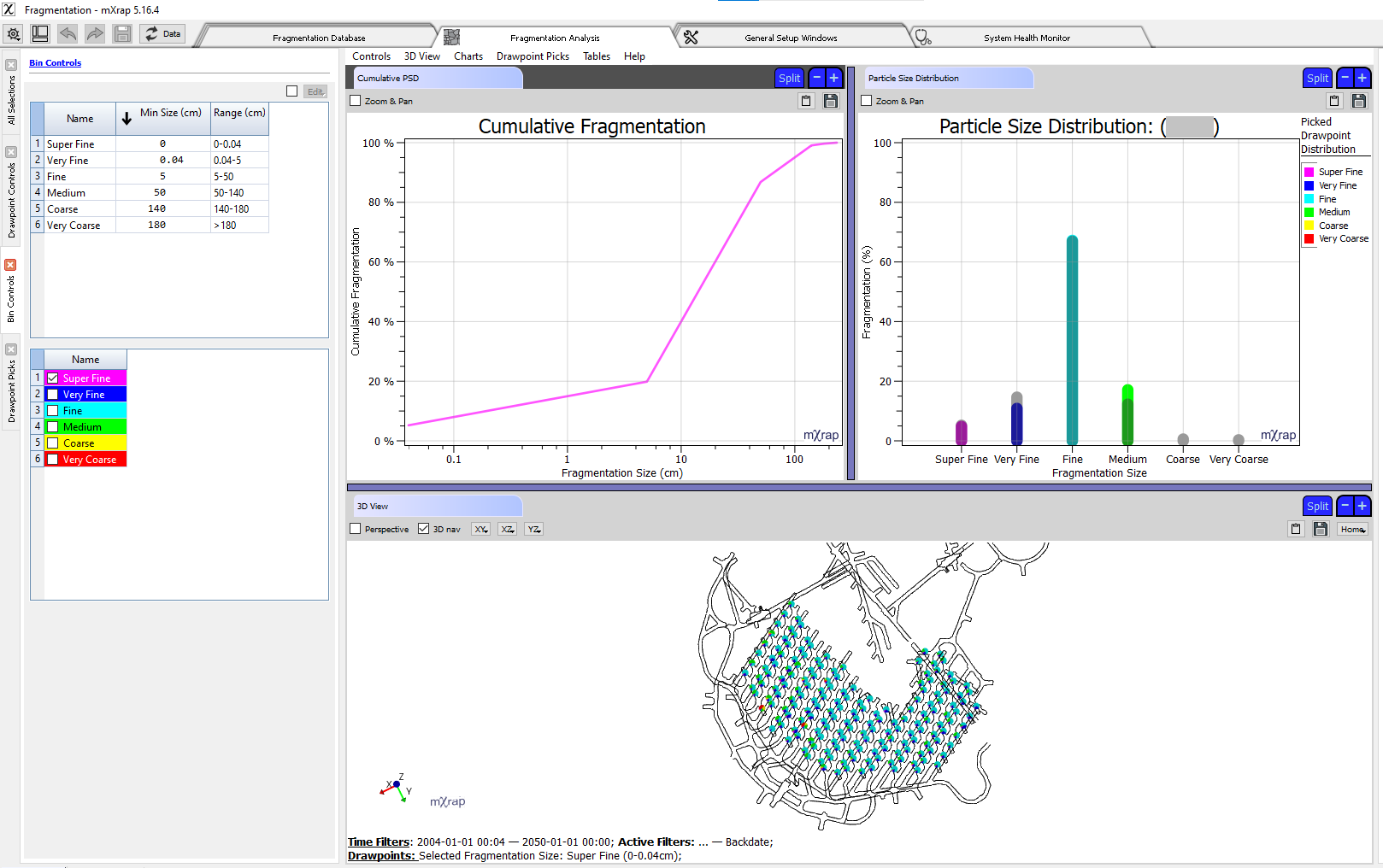The width and height of the screenshot is (1383, 868).
Task: Select the Medium row in the bin table
Action: tap(77, 192)
